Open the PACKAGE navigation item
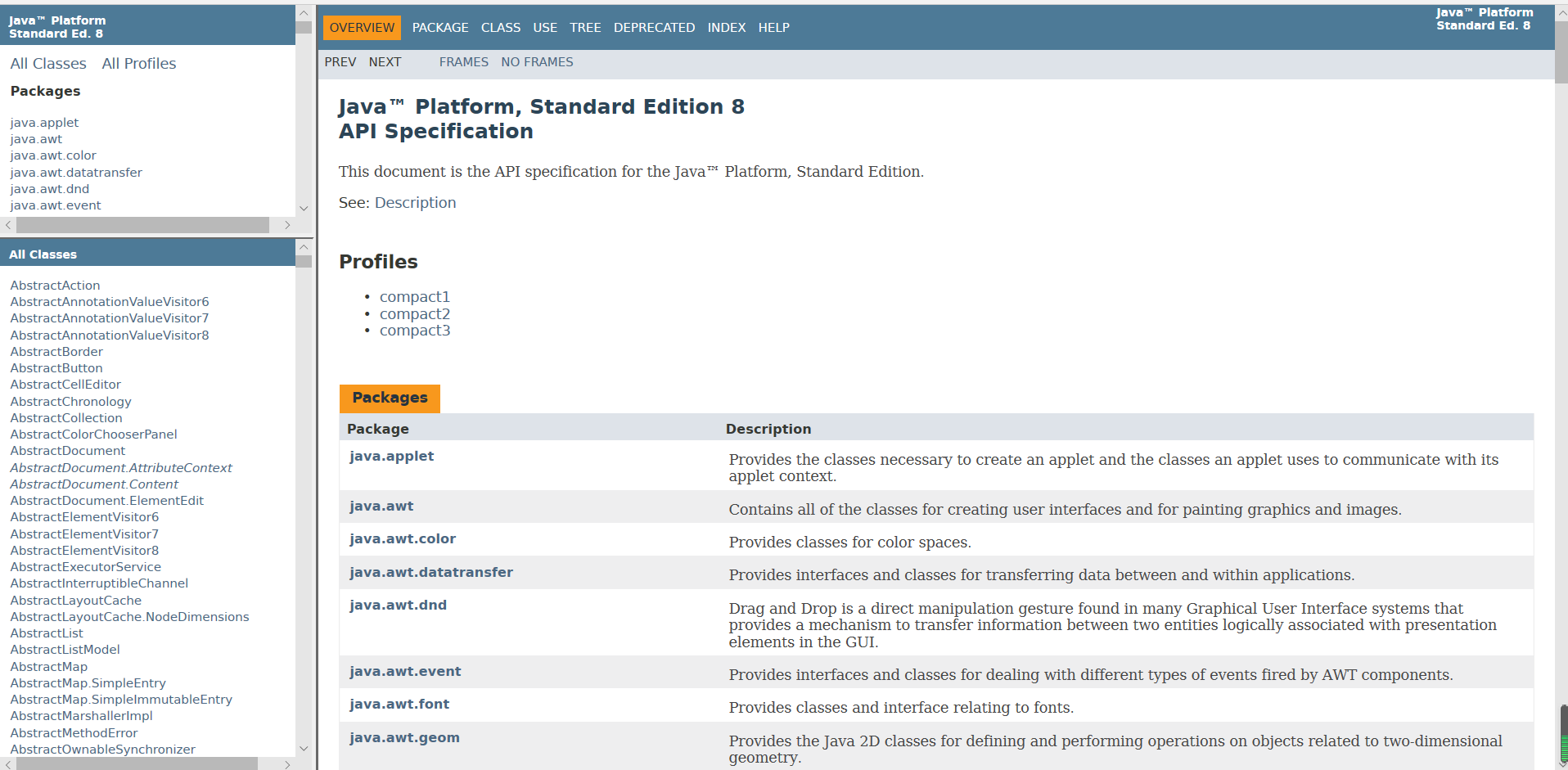 (440, 28)
